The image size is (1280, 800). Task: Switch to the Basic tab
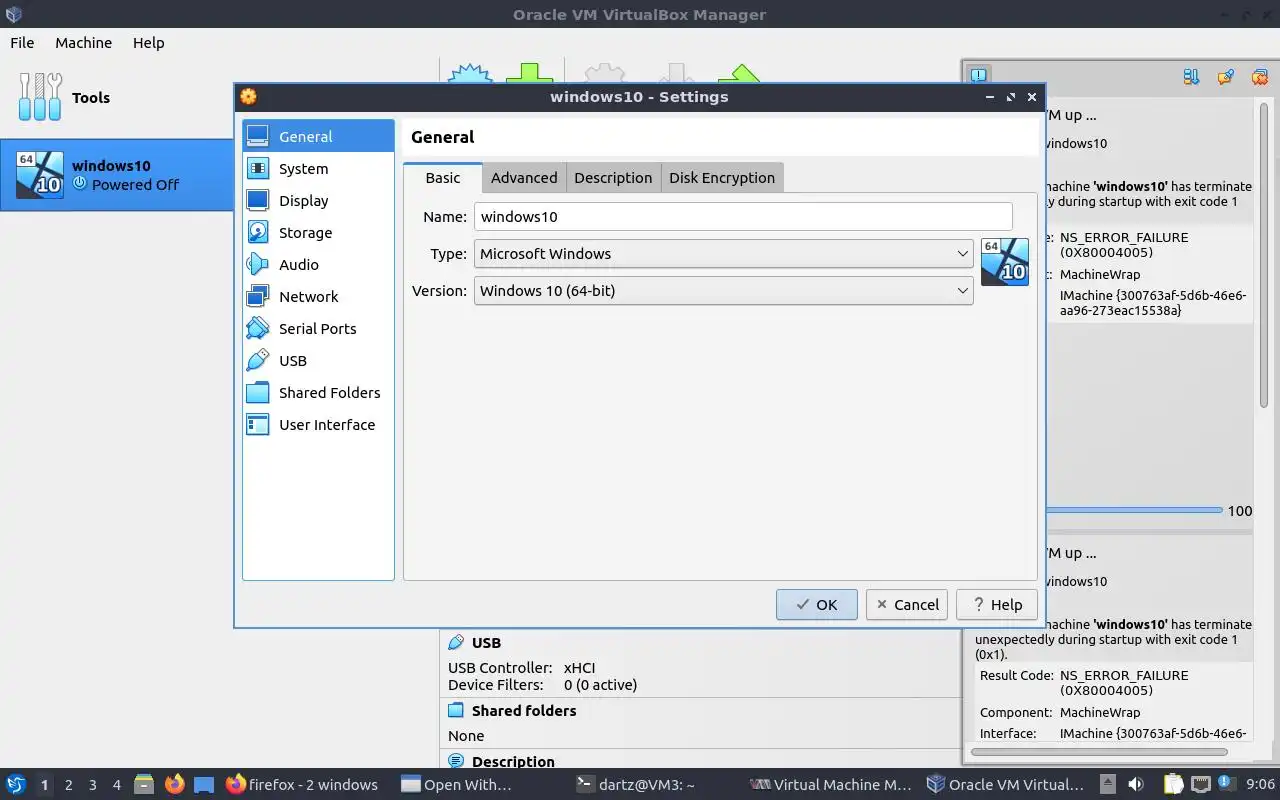coord(443,178)
